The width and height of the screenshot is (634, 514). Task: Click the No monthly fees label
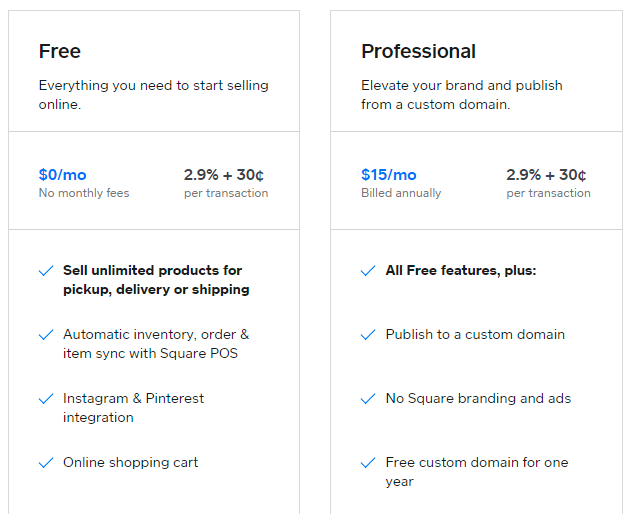(84, 193)
